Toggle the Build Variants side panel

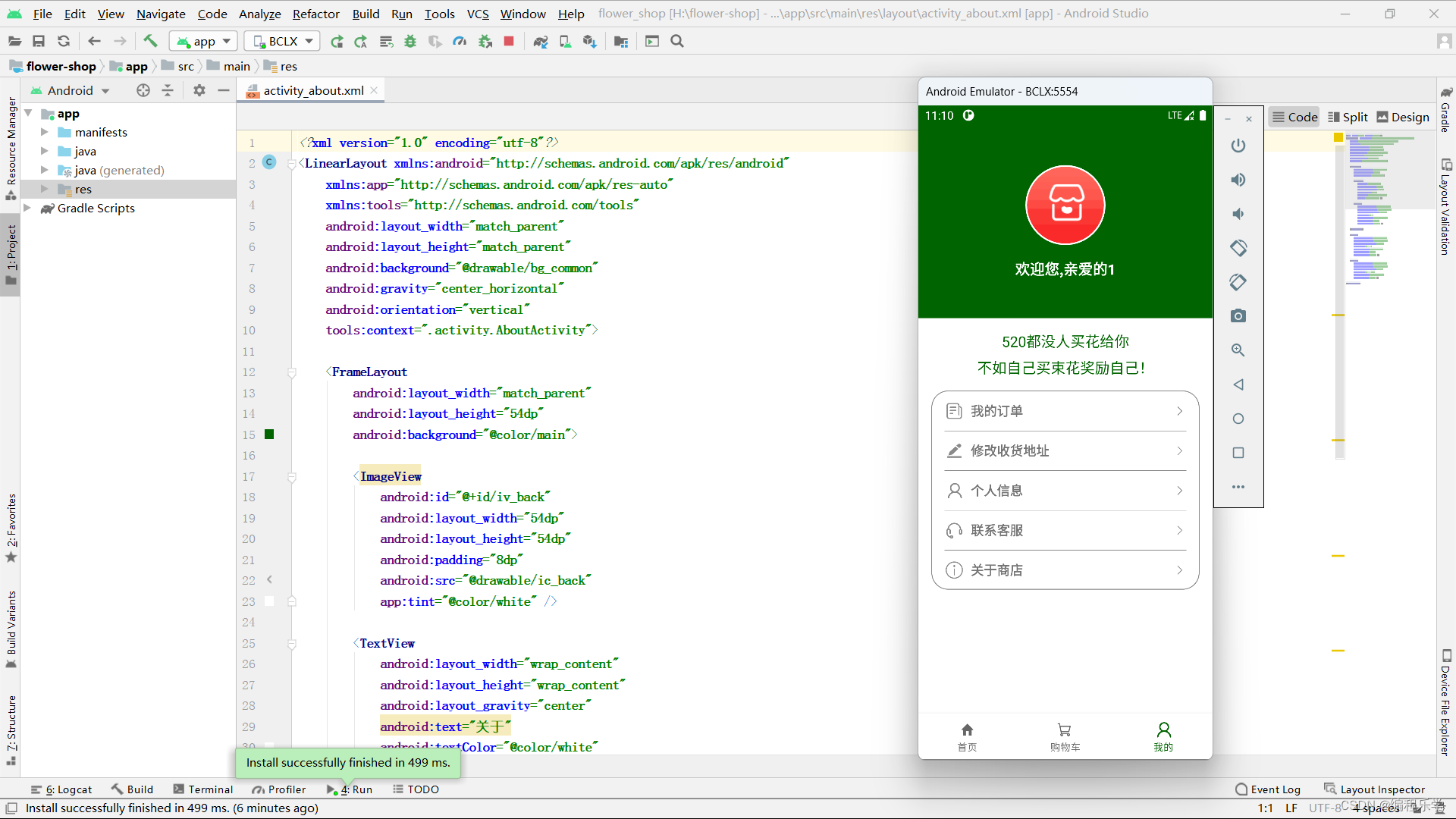coord(11,629)
